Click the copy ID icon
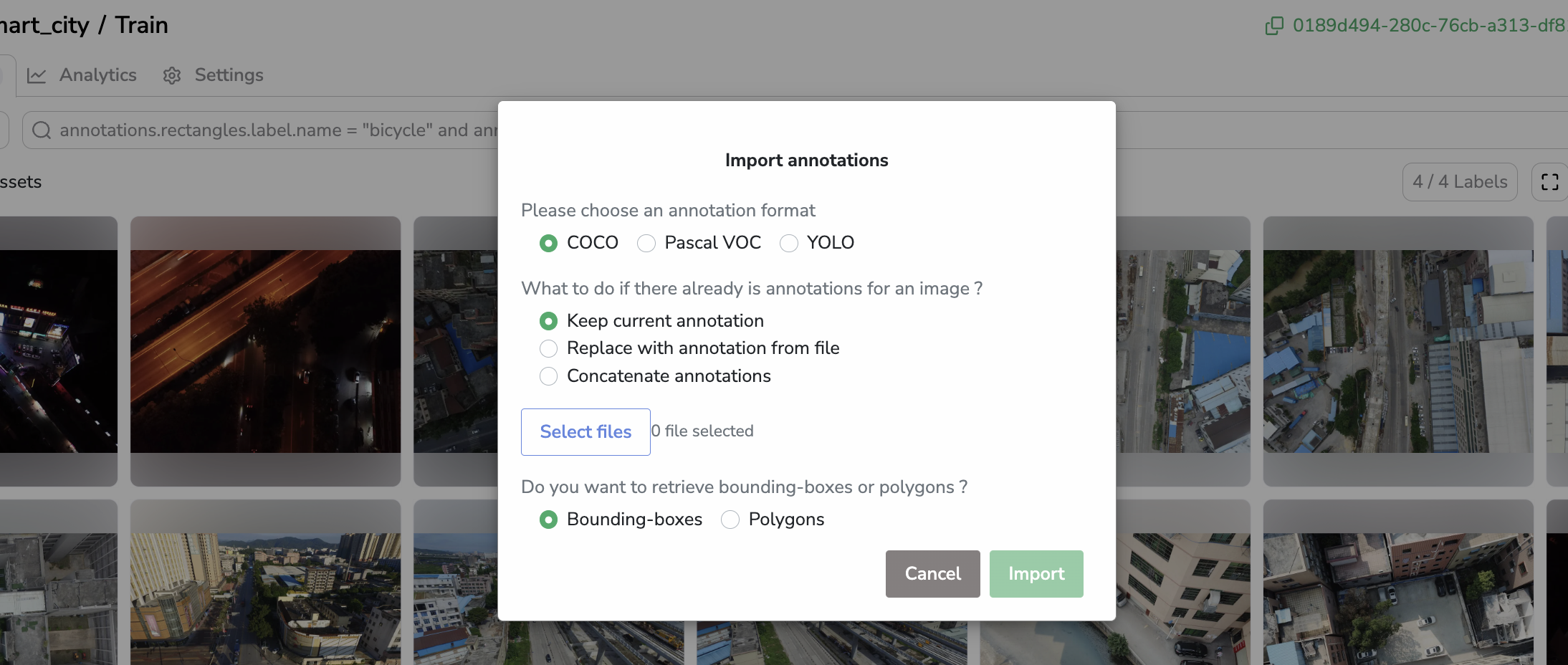1568x665 pixels. (x=1274, y=26)
